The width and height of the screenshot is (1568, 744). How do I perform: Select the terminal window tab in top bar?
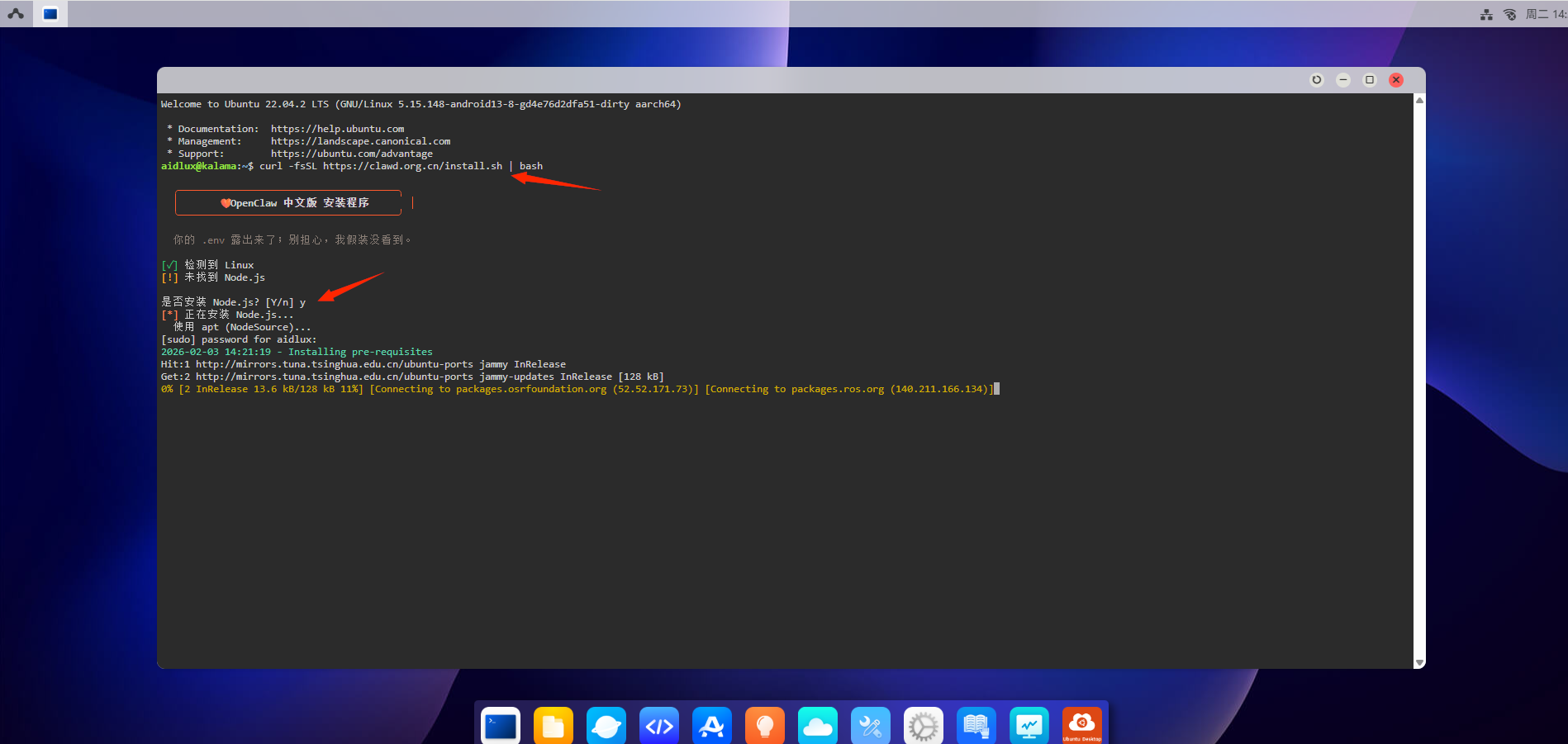50,13
